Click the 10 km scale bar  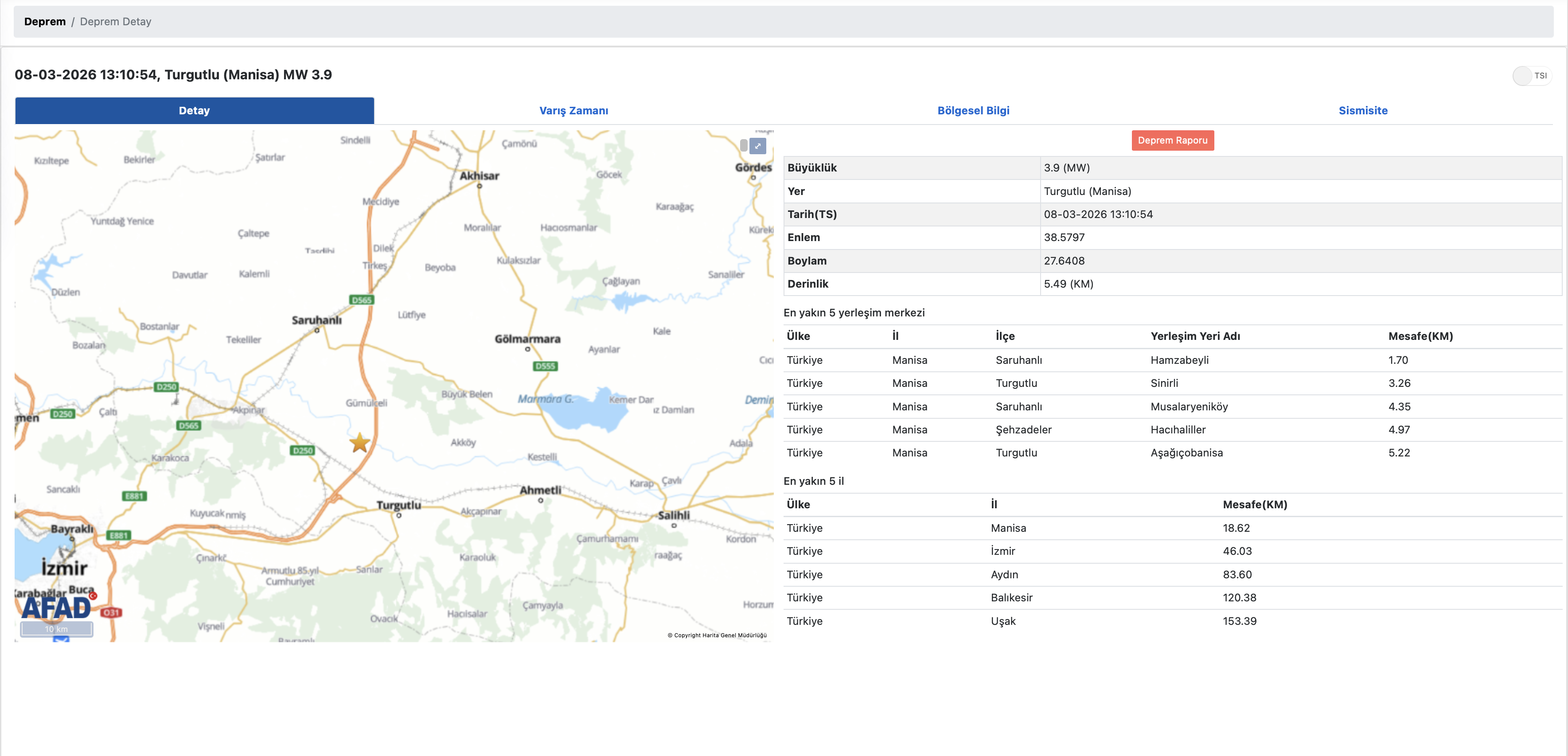coord(57,629)
